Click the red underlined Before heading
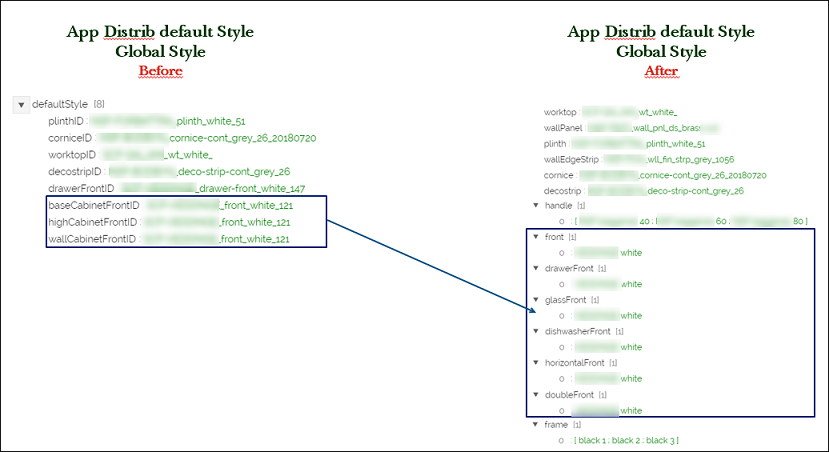Screen dimensions: 829x452 (160, 72)
